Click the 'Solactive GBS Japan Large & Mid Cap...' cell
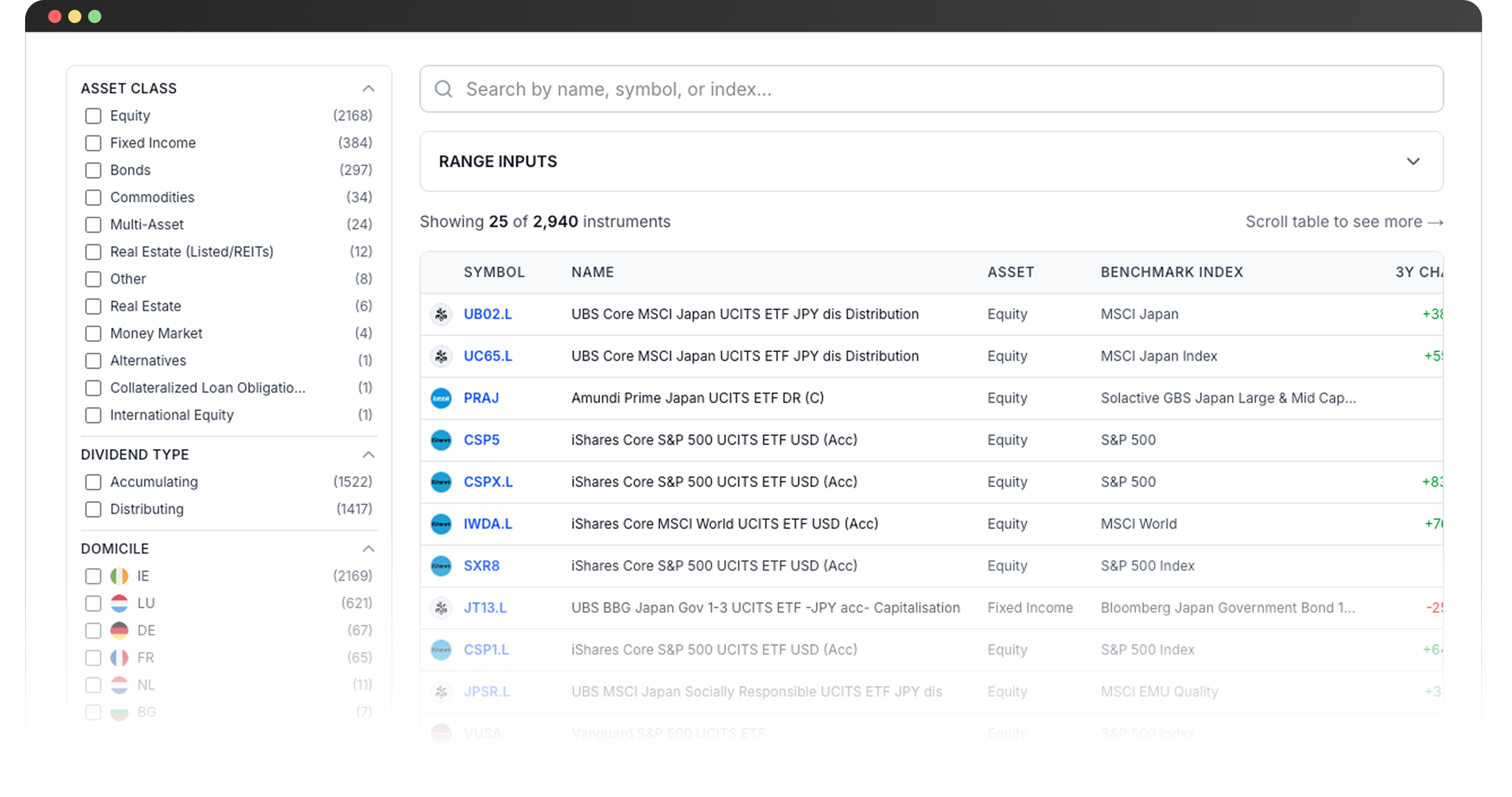 coord(1229,398)
